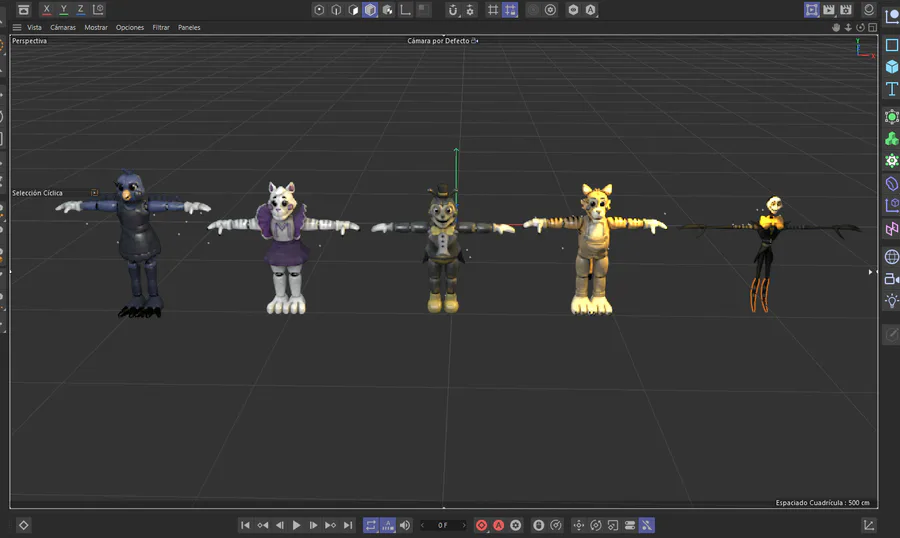Click the current frame field 0 F
Image resolution: width=900 pixels, height=538 pixels.
click(443, 525)
